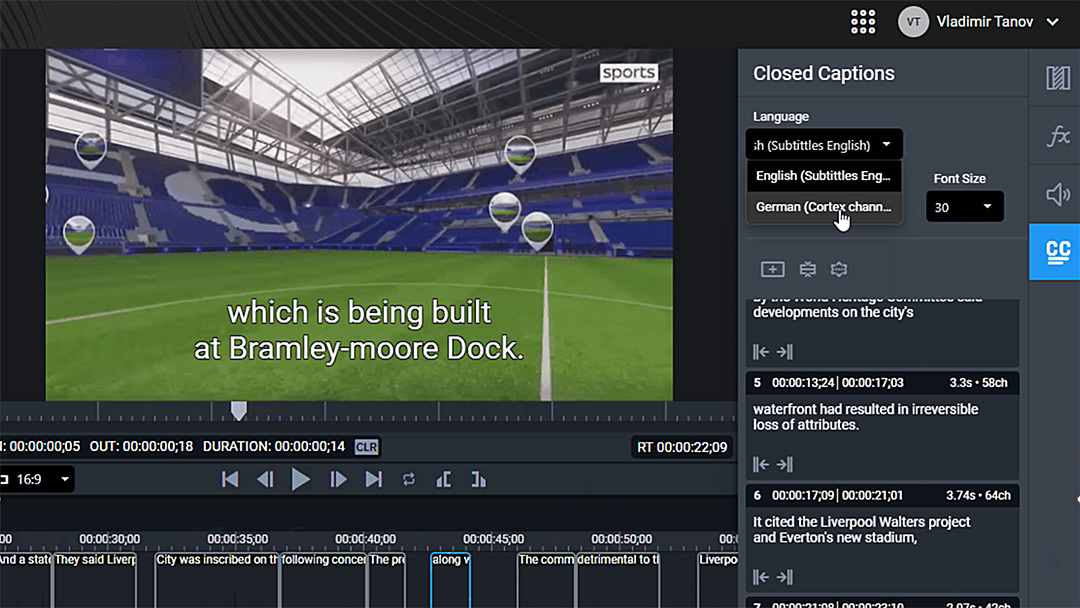Click the mark-out bracket icon in the playback bar
Viewport: 1080px width, 608px height.
coord(478,480)
